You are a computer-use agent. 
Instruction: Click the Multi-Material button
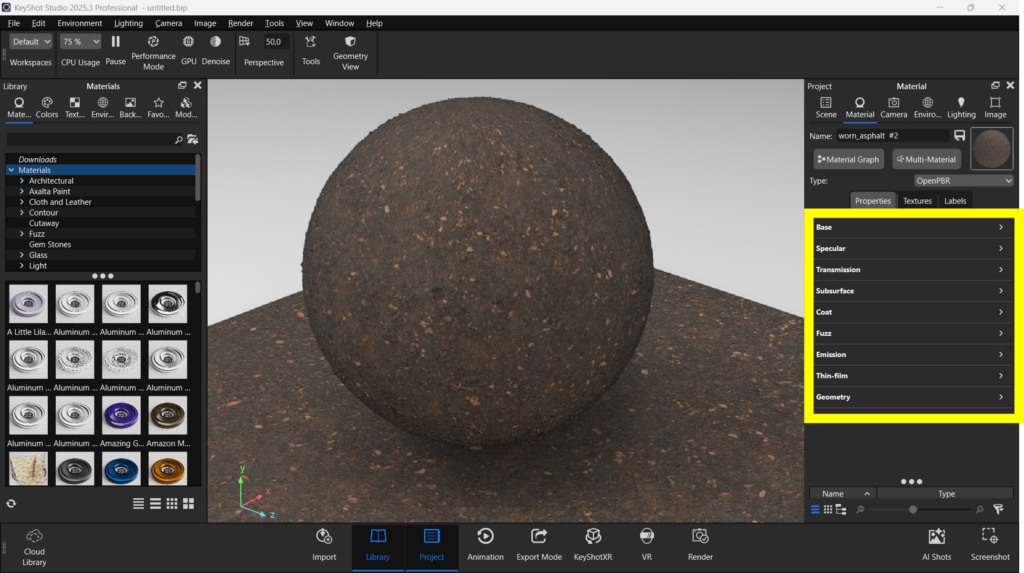click(x=926, y=159)
